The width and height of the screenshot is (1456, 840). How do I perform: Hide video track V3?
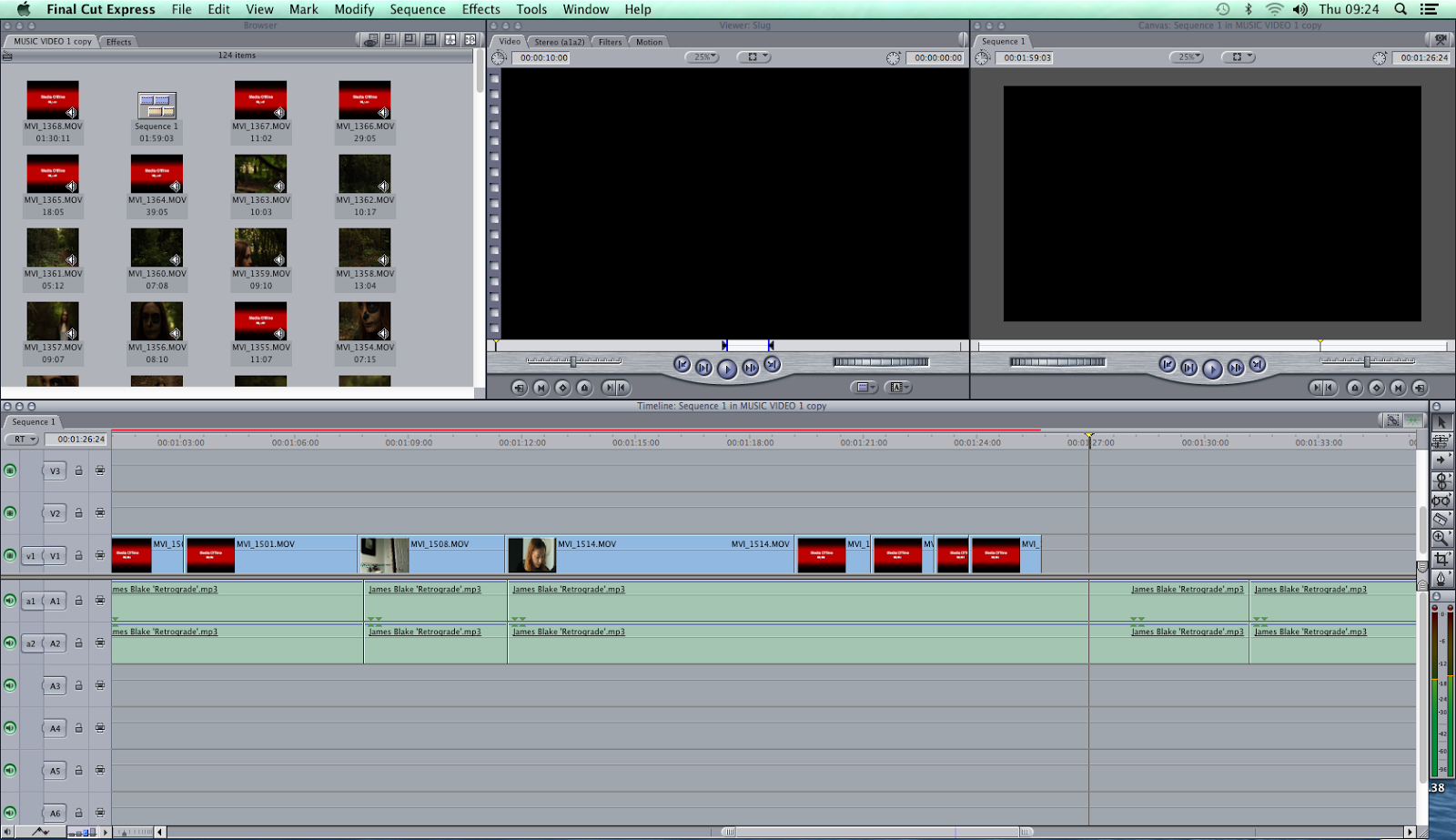pos(10,471)
